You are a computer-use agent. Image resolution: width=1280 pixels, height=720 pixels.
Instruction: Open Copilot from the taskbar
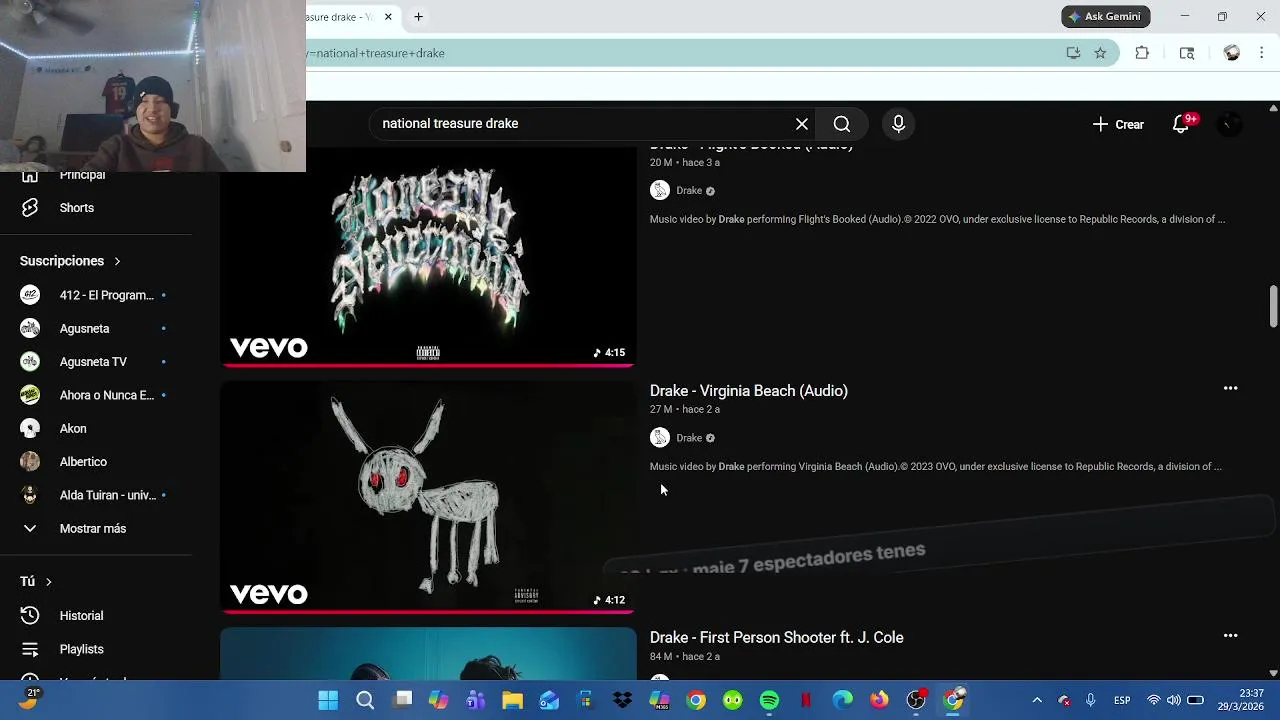click(439, 701)
